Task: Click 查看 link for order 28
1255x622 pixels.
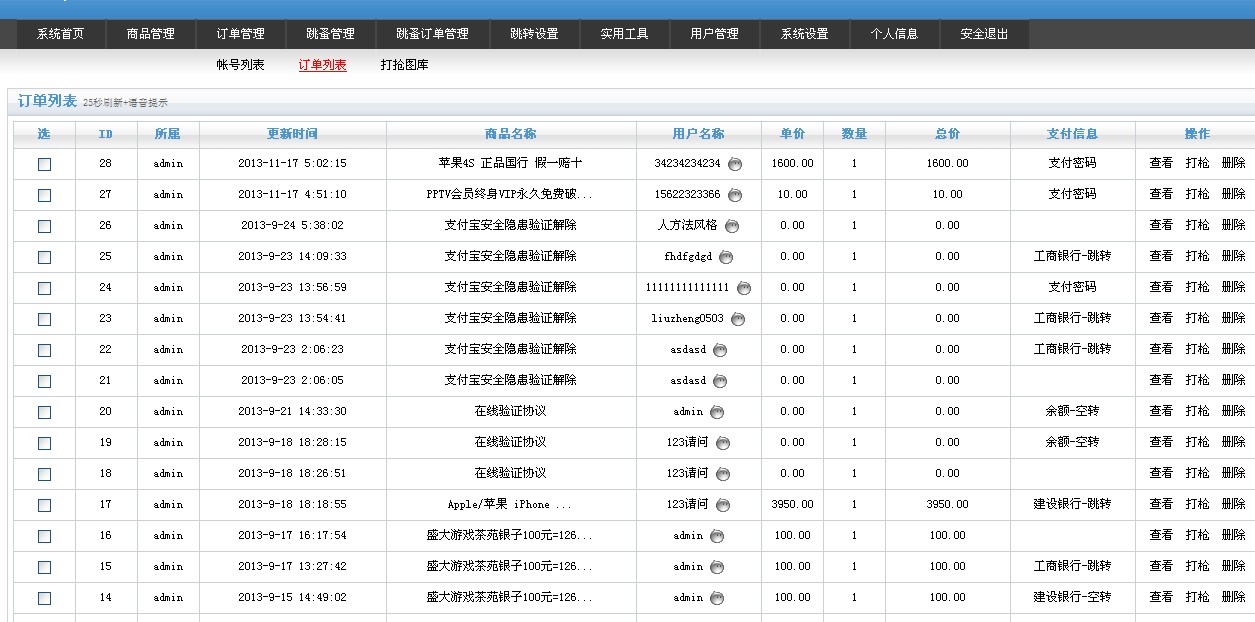Action: click(1160, 164)
